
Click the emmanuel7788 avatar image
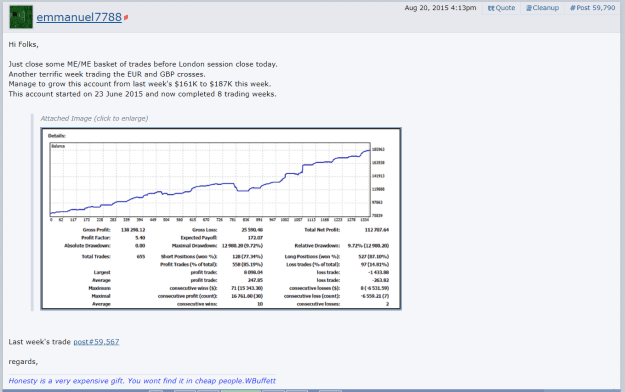[x=21, y=17]
